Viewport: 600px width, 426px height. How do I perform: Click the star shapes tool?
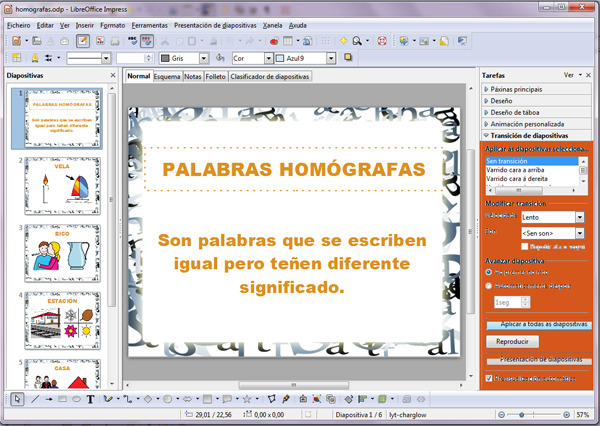246,398
